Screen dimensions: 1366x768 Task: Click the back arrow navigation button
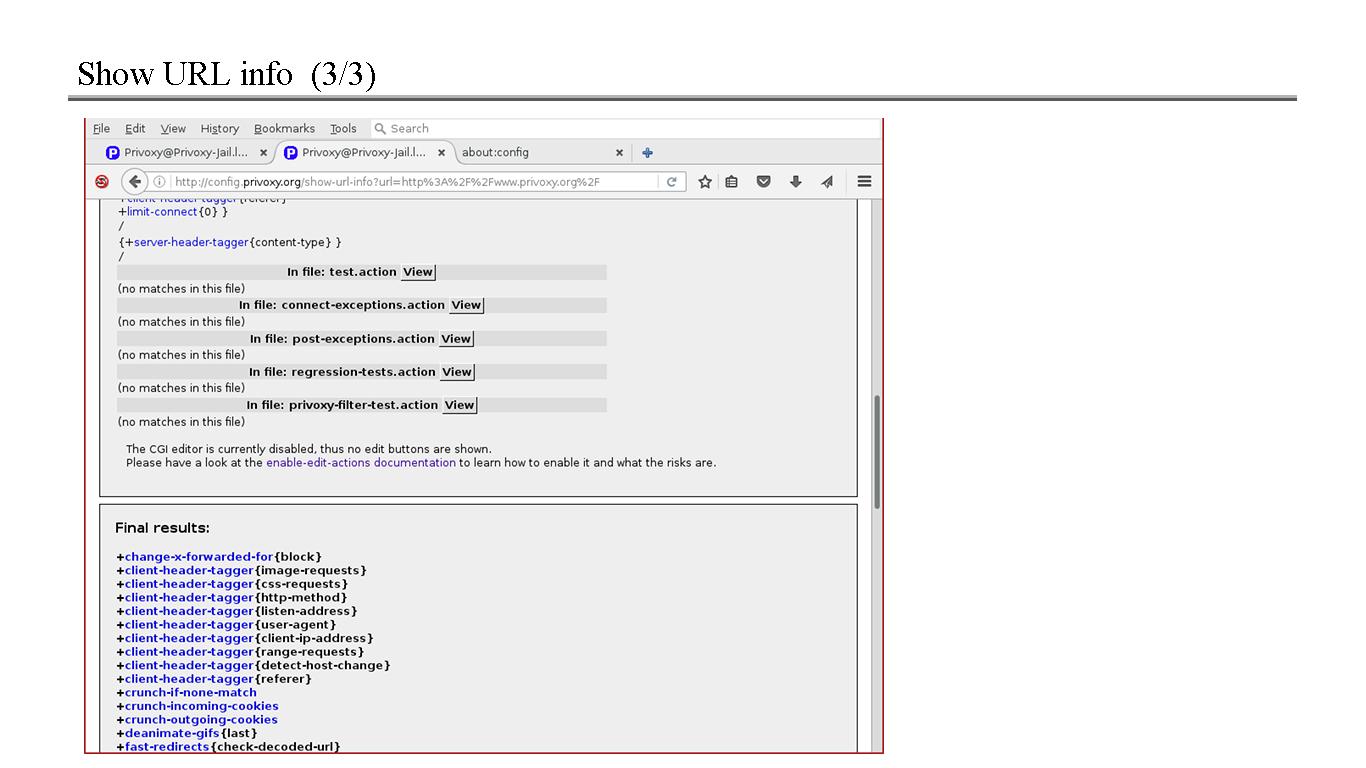(135, 182)
